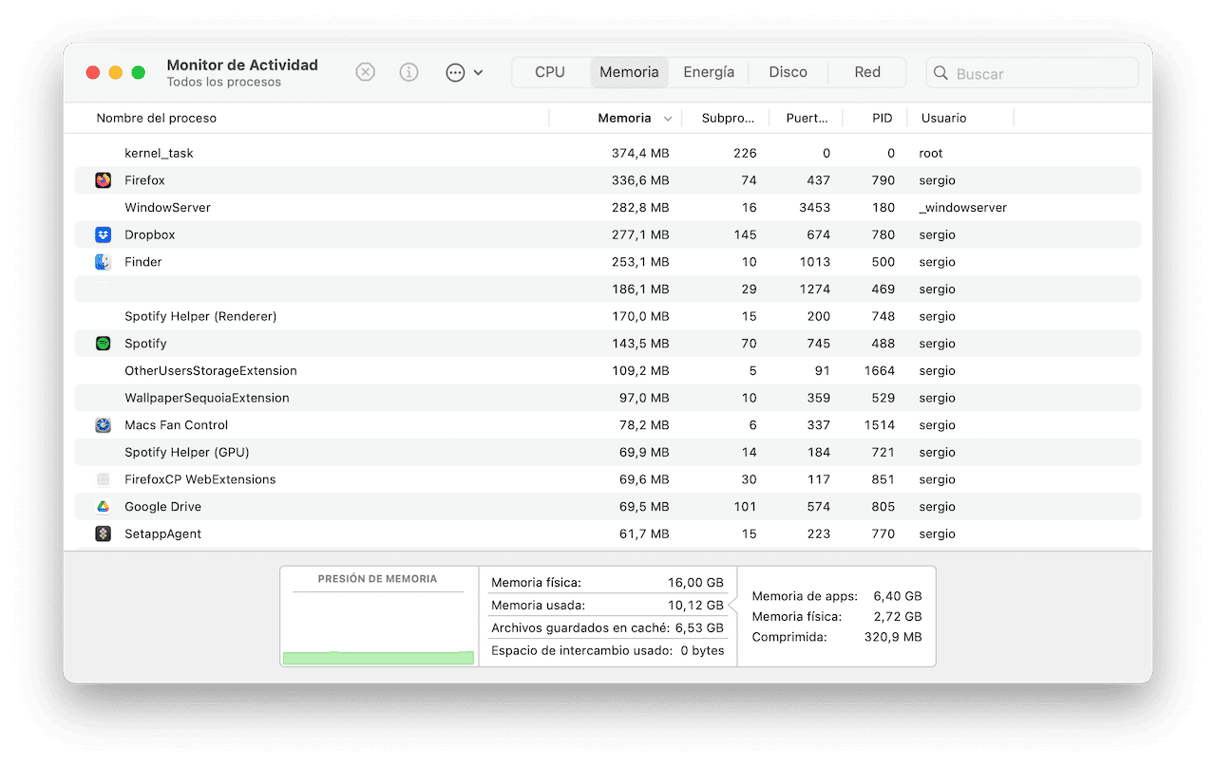Open process info with the (i) icon

point(409,72)
